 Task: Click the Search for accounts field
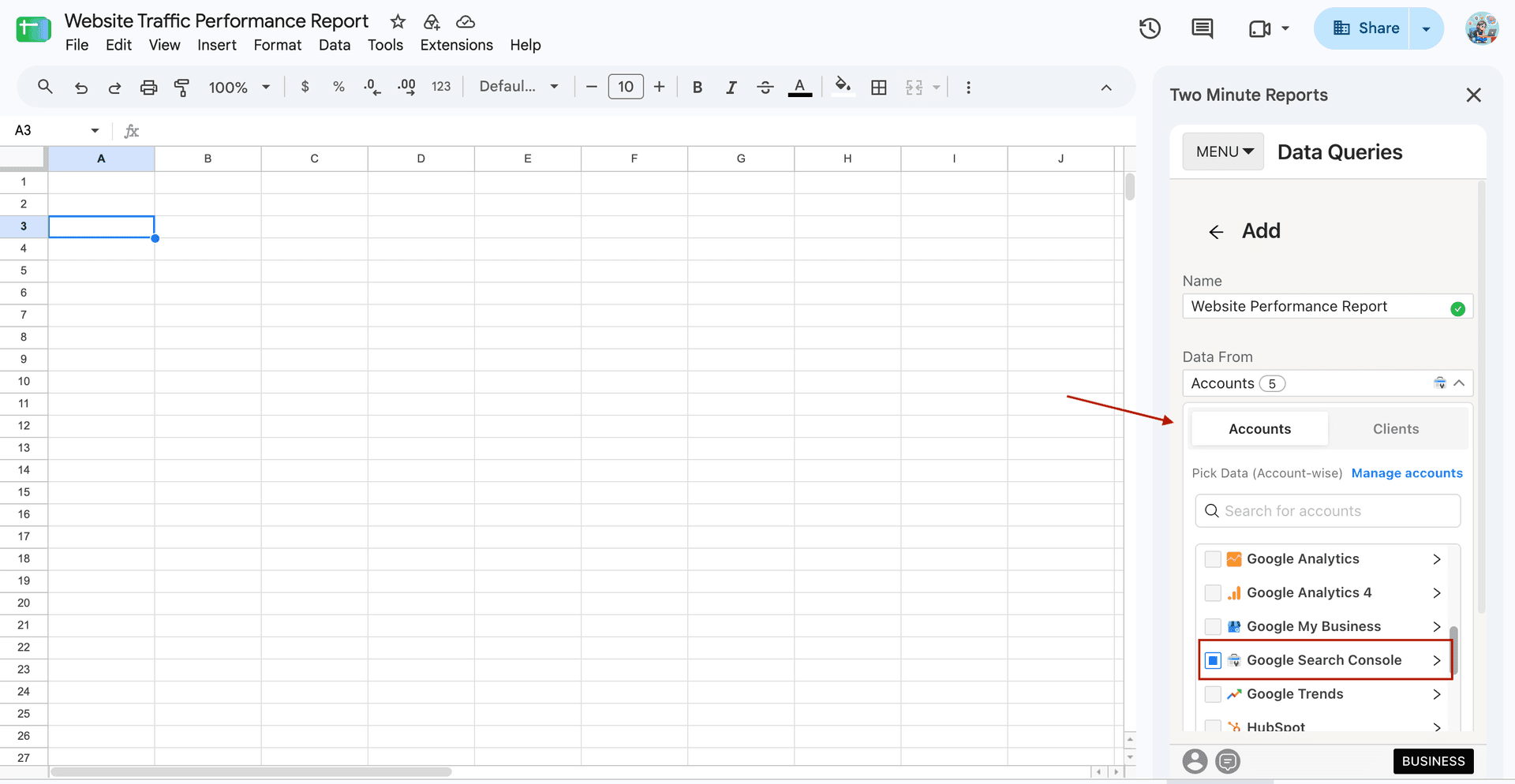[x=1328, y=511]
